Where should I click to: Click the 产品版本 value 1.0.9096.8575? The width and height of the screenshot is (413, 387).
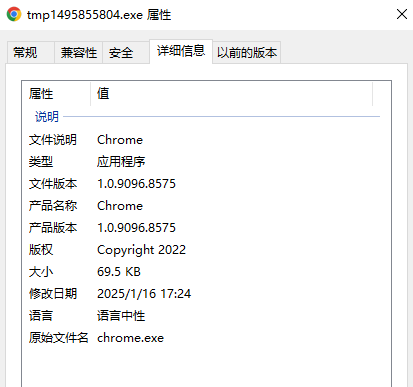pyautogui.click(x=136, y=228)
